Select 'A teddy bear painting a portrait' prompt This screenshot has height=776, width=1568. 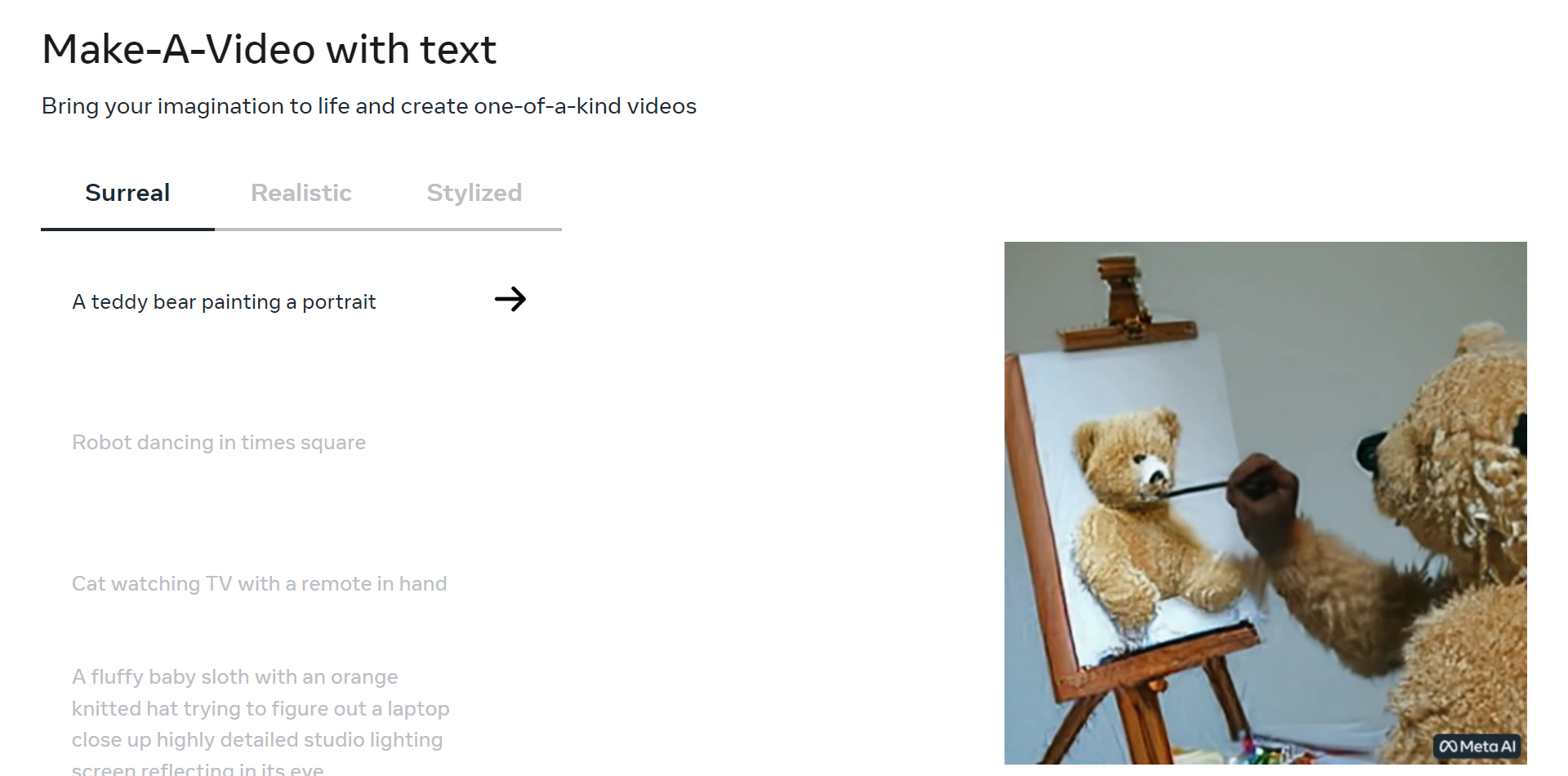coord(224,302)
